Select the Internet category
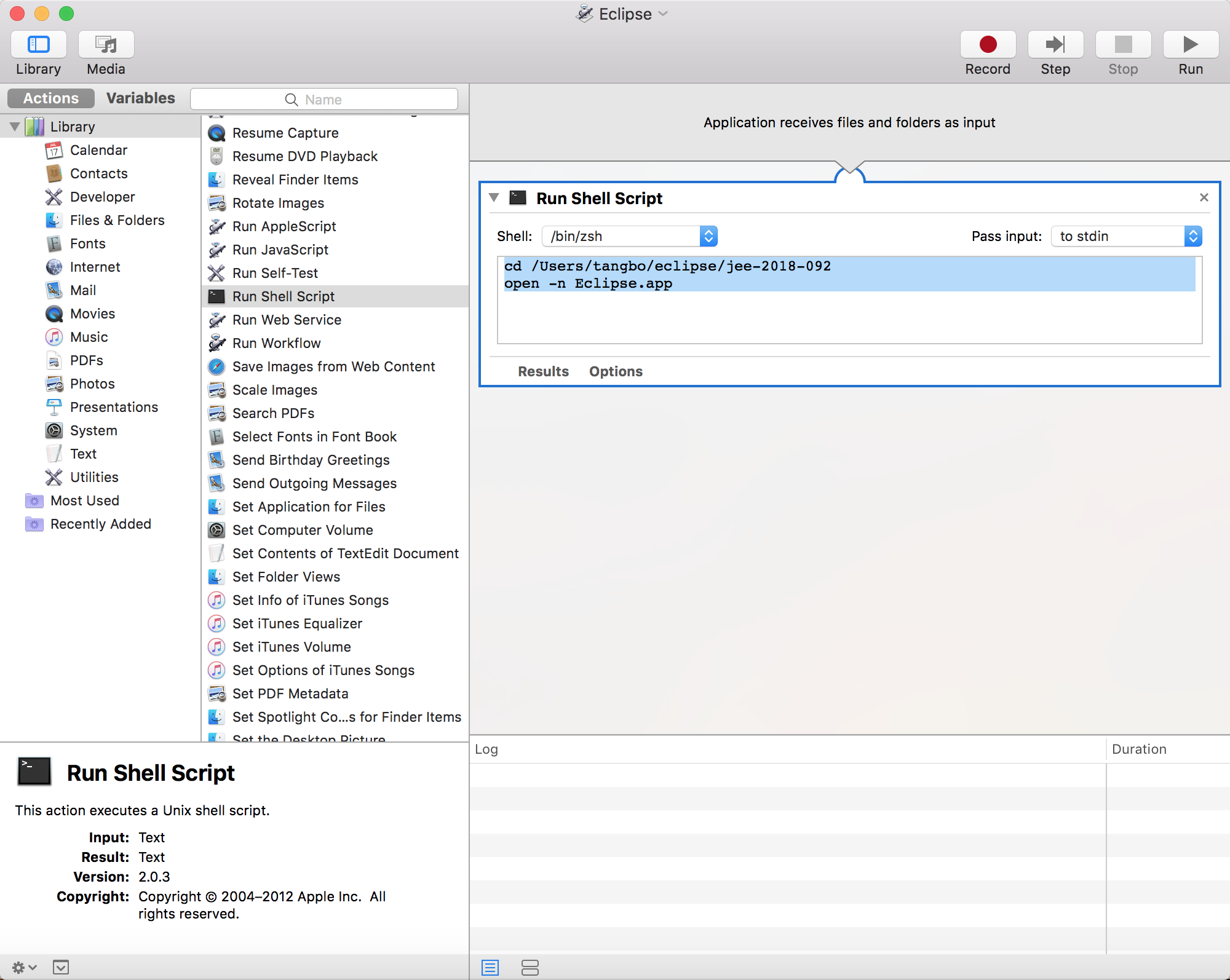The height and width of the screenshot is (980, 1230). point(95,267)
